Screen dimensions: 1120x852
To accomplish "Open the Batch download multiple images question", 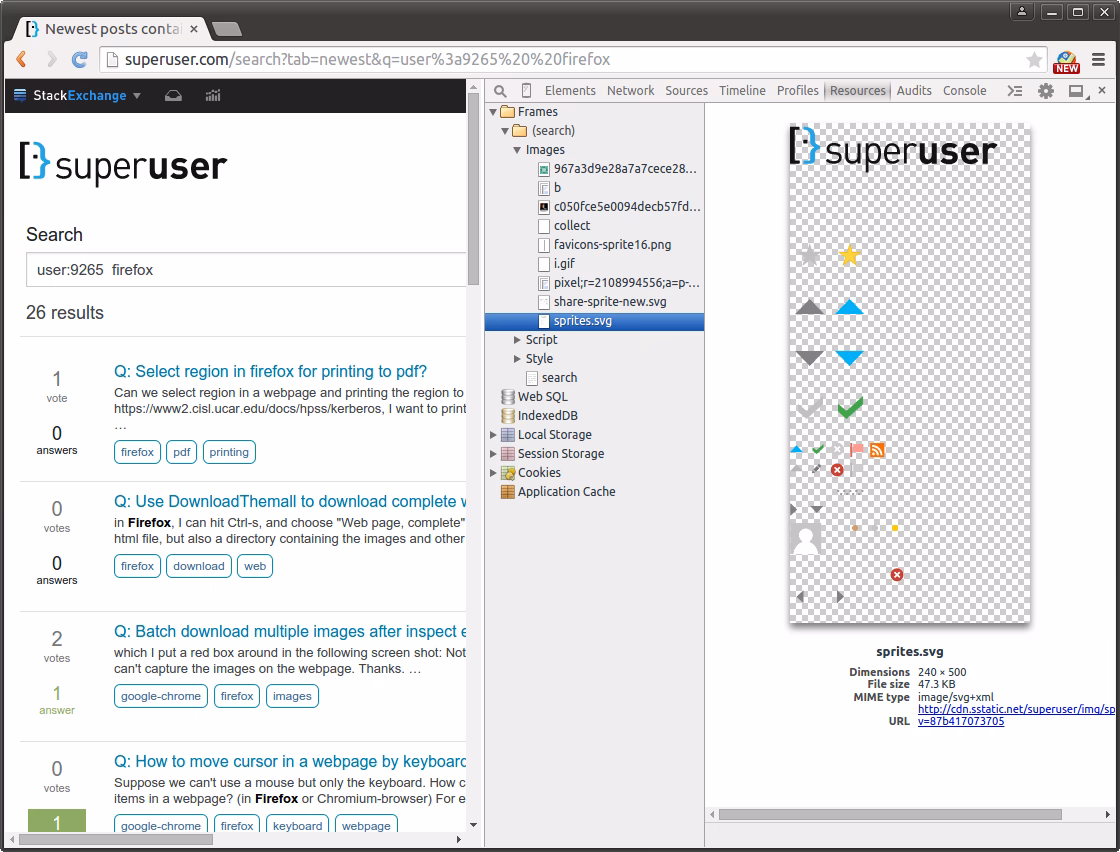I will point(290,631).
